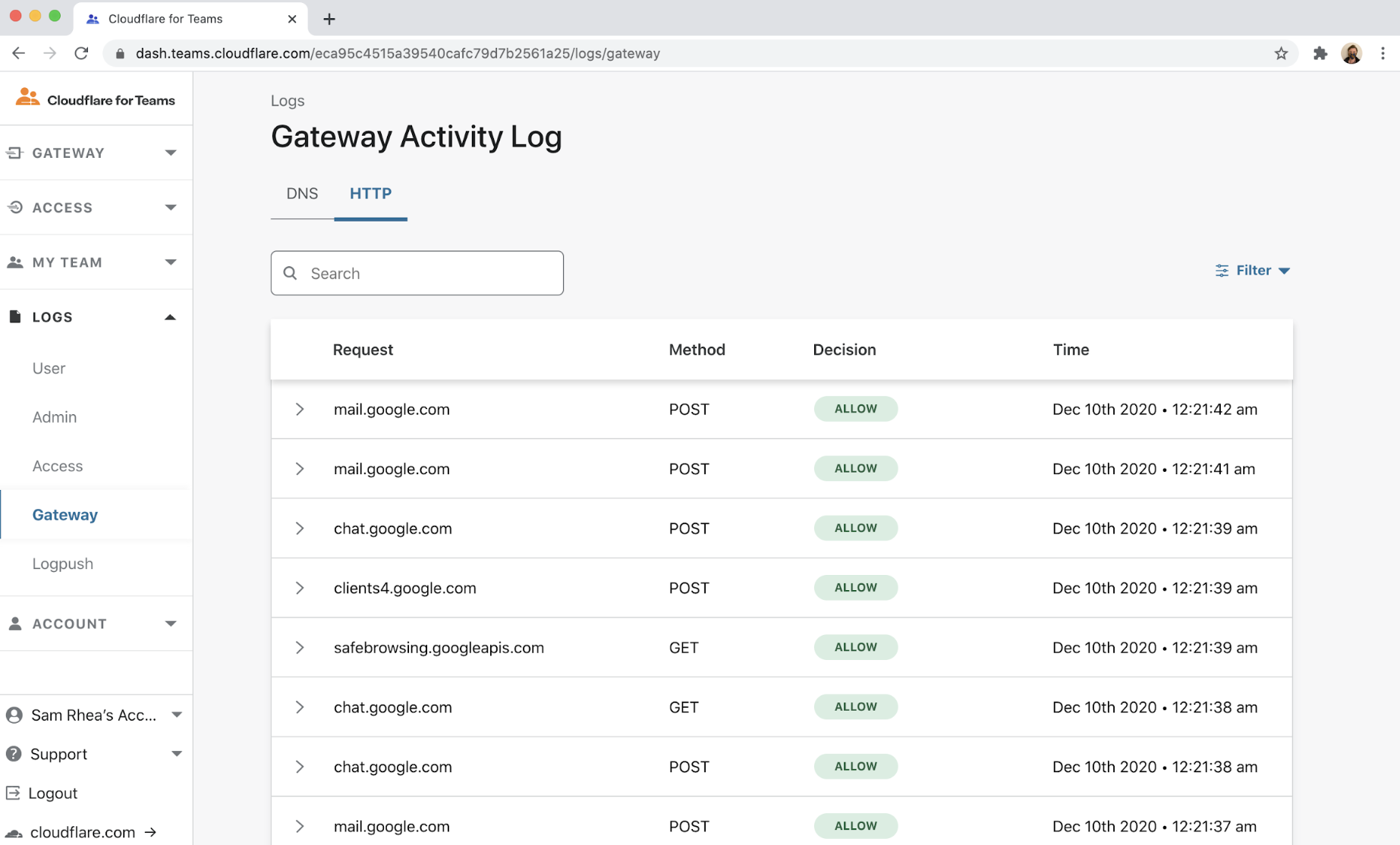
Task: Expand the Access sidebar section
Action: (171, 207)
